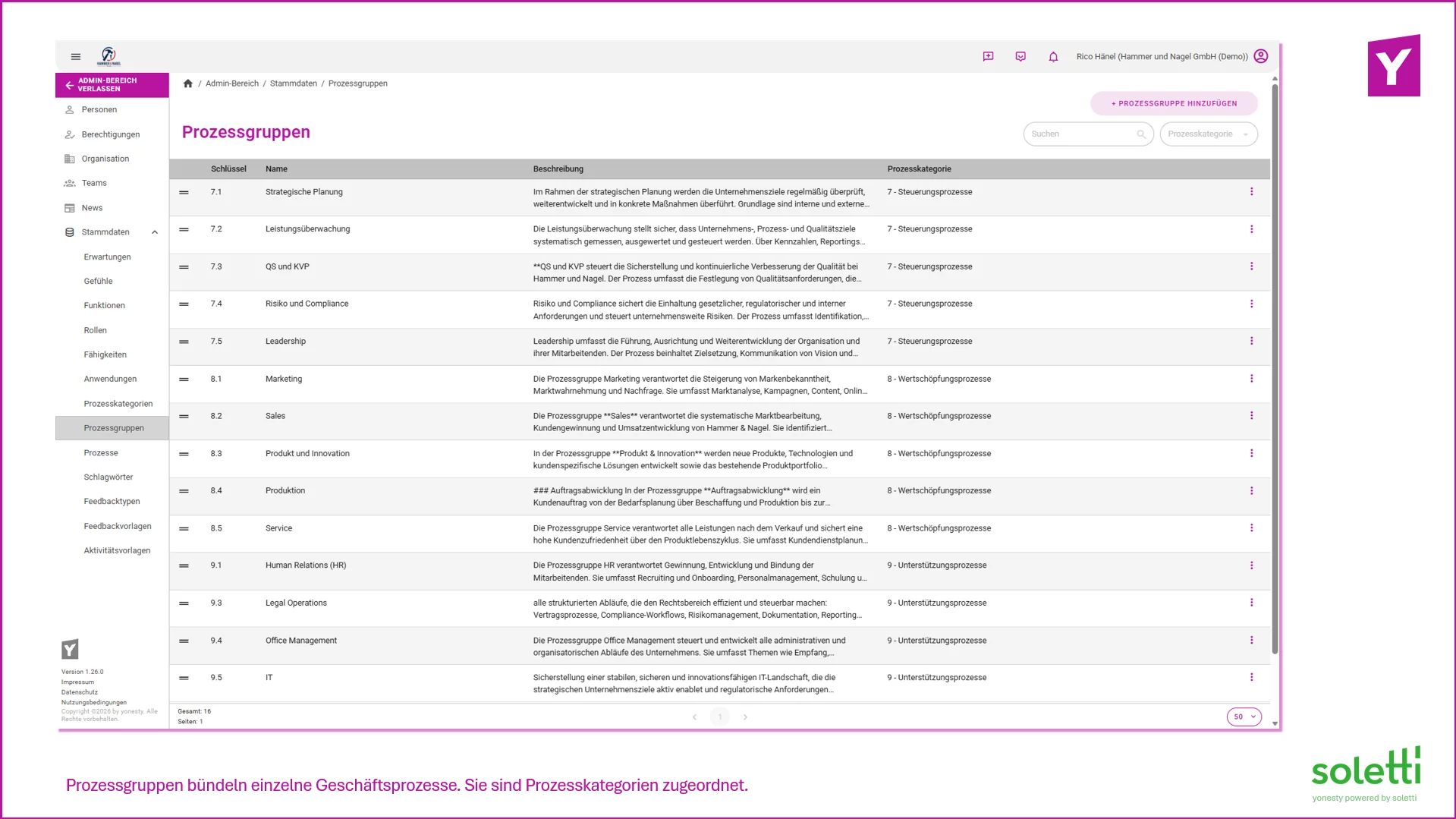Open the Impressum link
The width and height of the screenshot is (1456, 819).
point(77,682)
